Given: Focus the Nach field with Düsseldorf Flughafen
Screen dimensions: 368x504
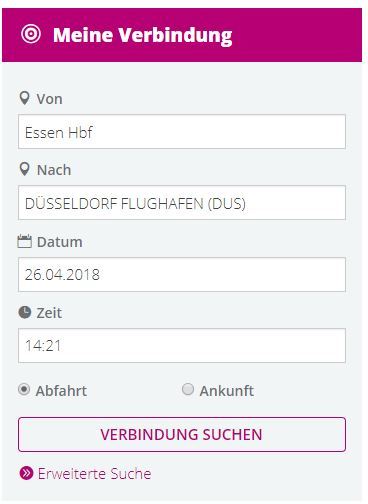Looking at the screenshot, I should click(182, 203).
